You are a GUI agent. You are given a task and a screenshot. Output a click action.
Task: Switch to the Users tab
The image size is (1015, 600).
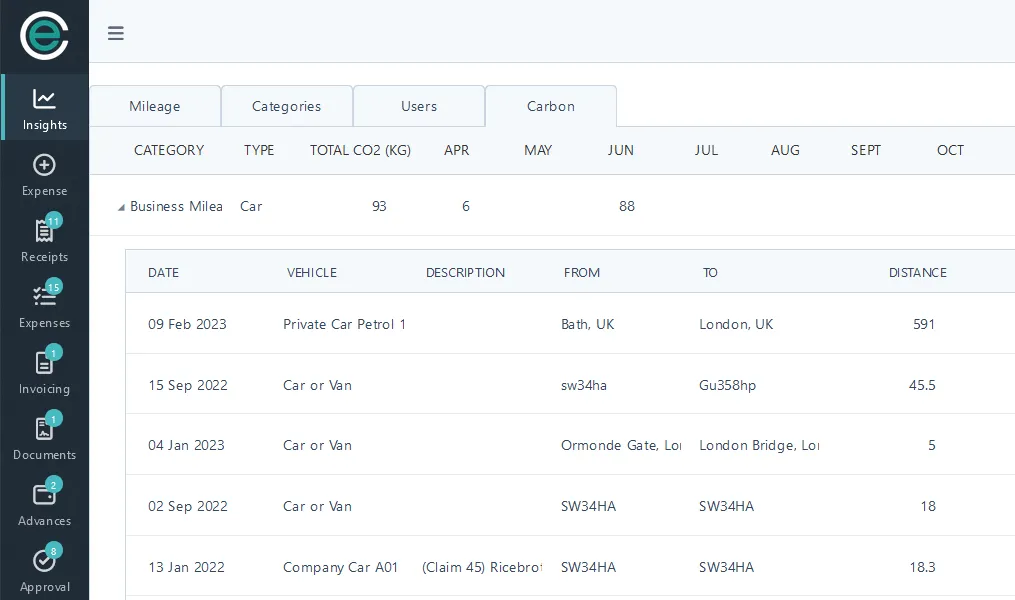pos(419,106)
